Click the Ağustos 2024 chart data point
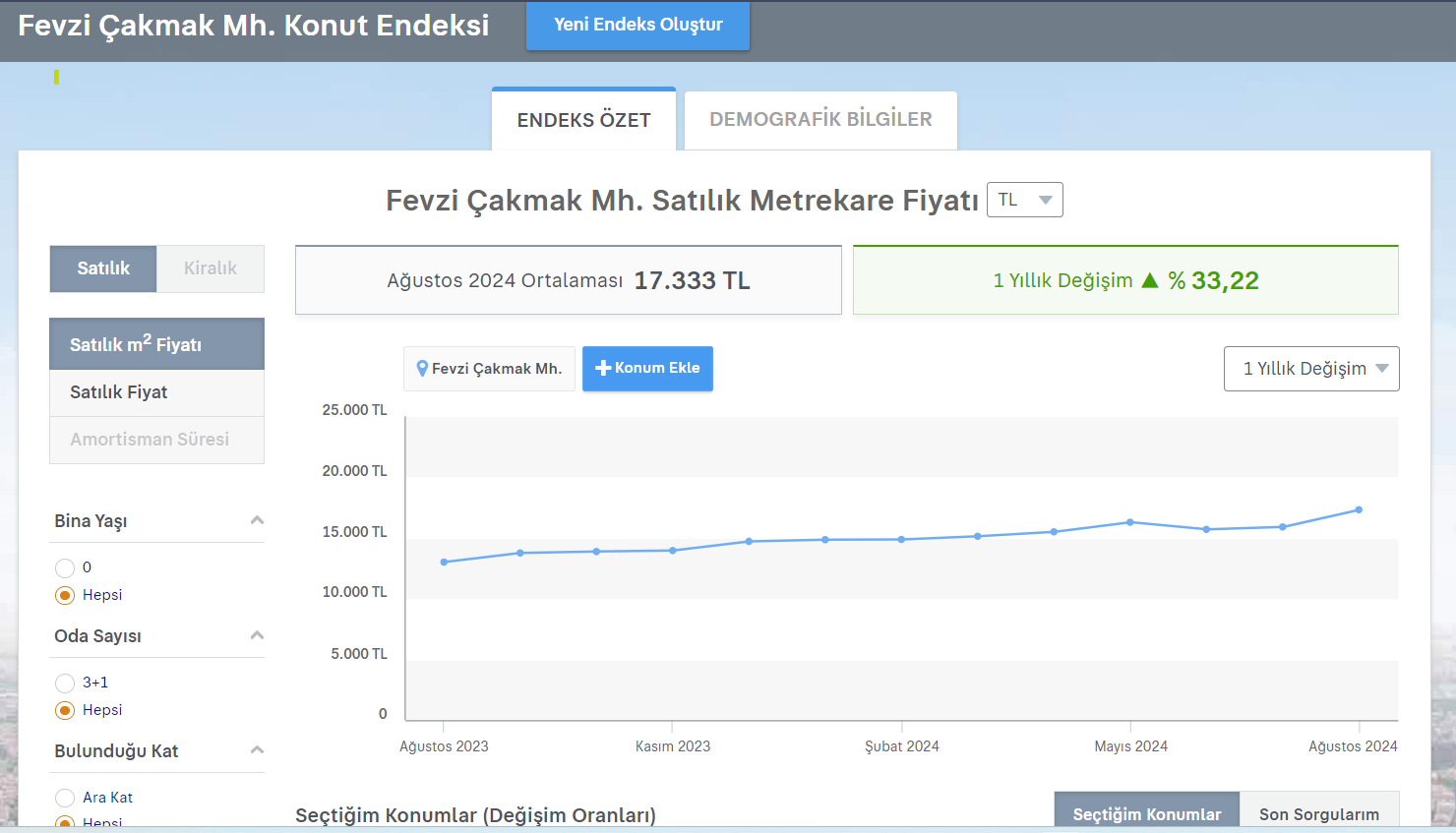The image size is (1456, 833). point(1359,509)
